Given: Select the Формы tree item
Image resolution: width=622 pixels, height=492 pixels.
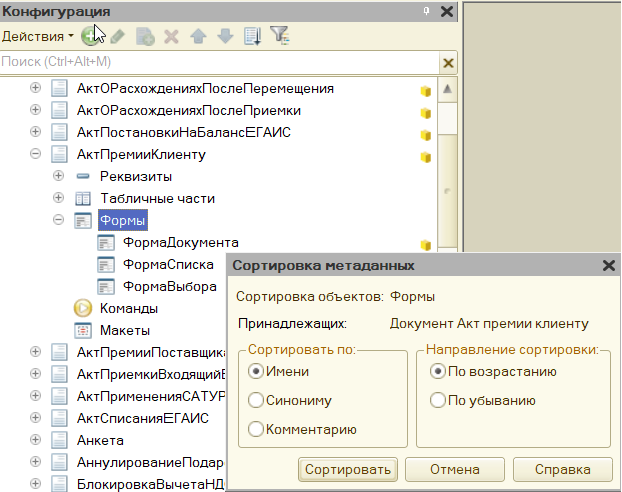Looking at the screenshot, I should [123, 220].
